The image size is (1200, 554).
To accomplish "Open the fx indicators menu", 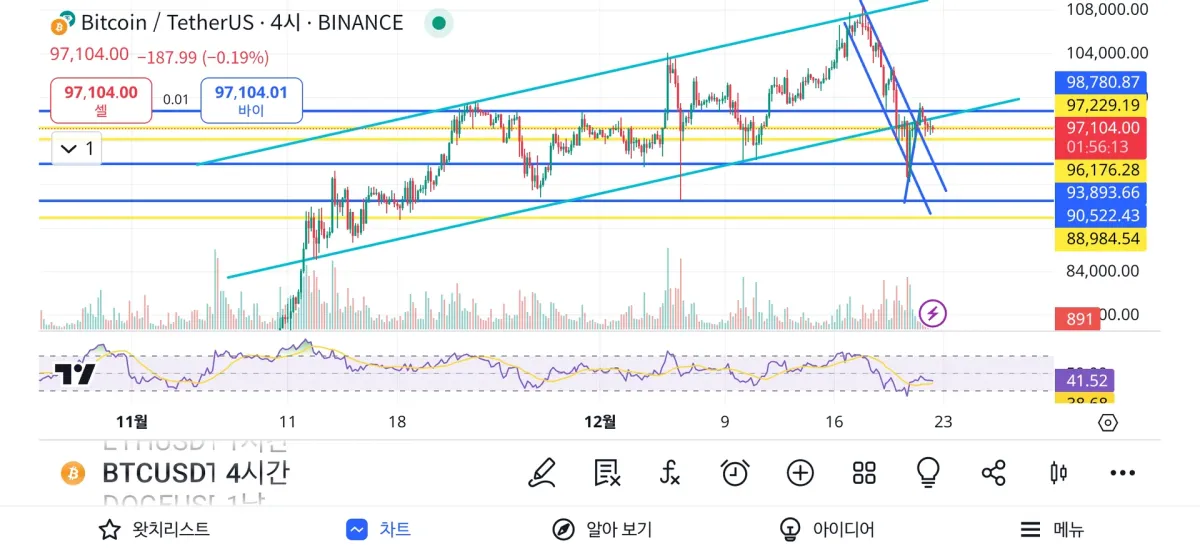I will tap(671, 472).
